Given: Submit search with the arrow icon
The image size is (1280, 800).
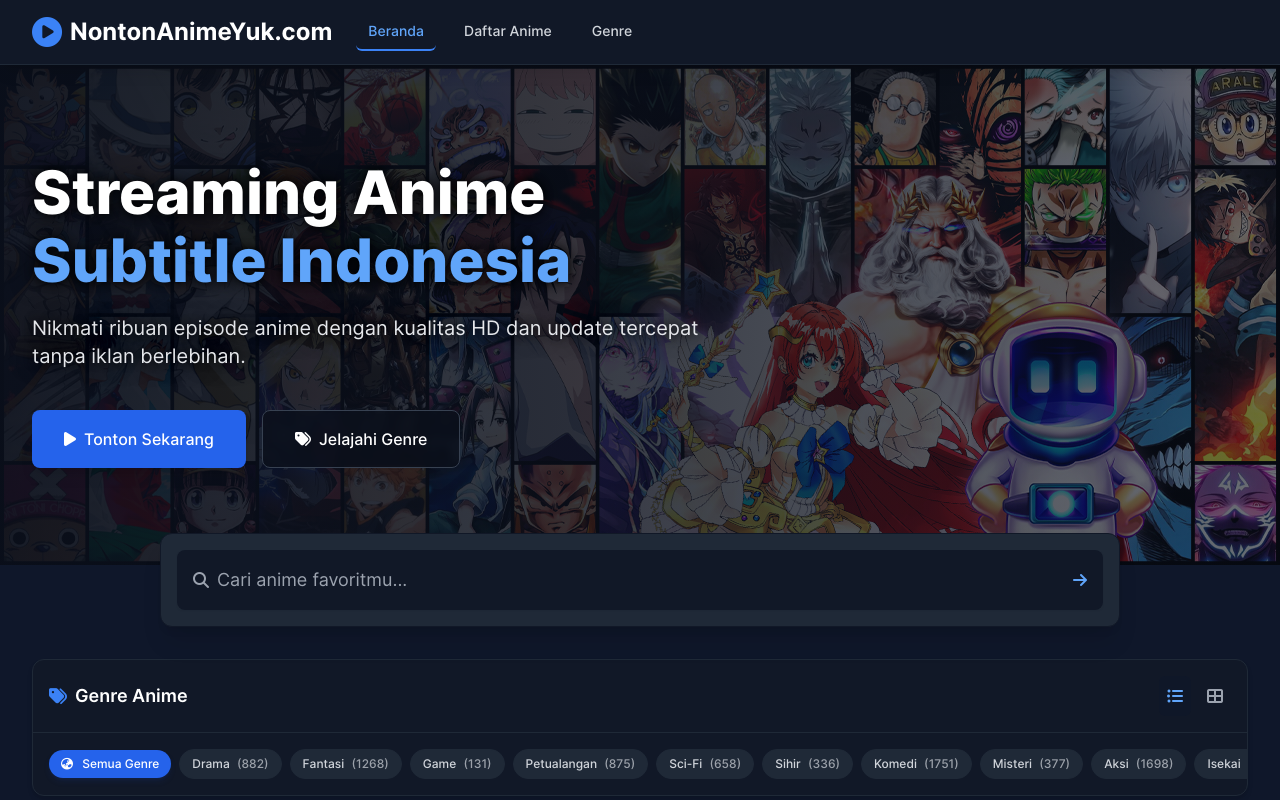Looking at the screenshot, I should tap(1080, 580).
